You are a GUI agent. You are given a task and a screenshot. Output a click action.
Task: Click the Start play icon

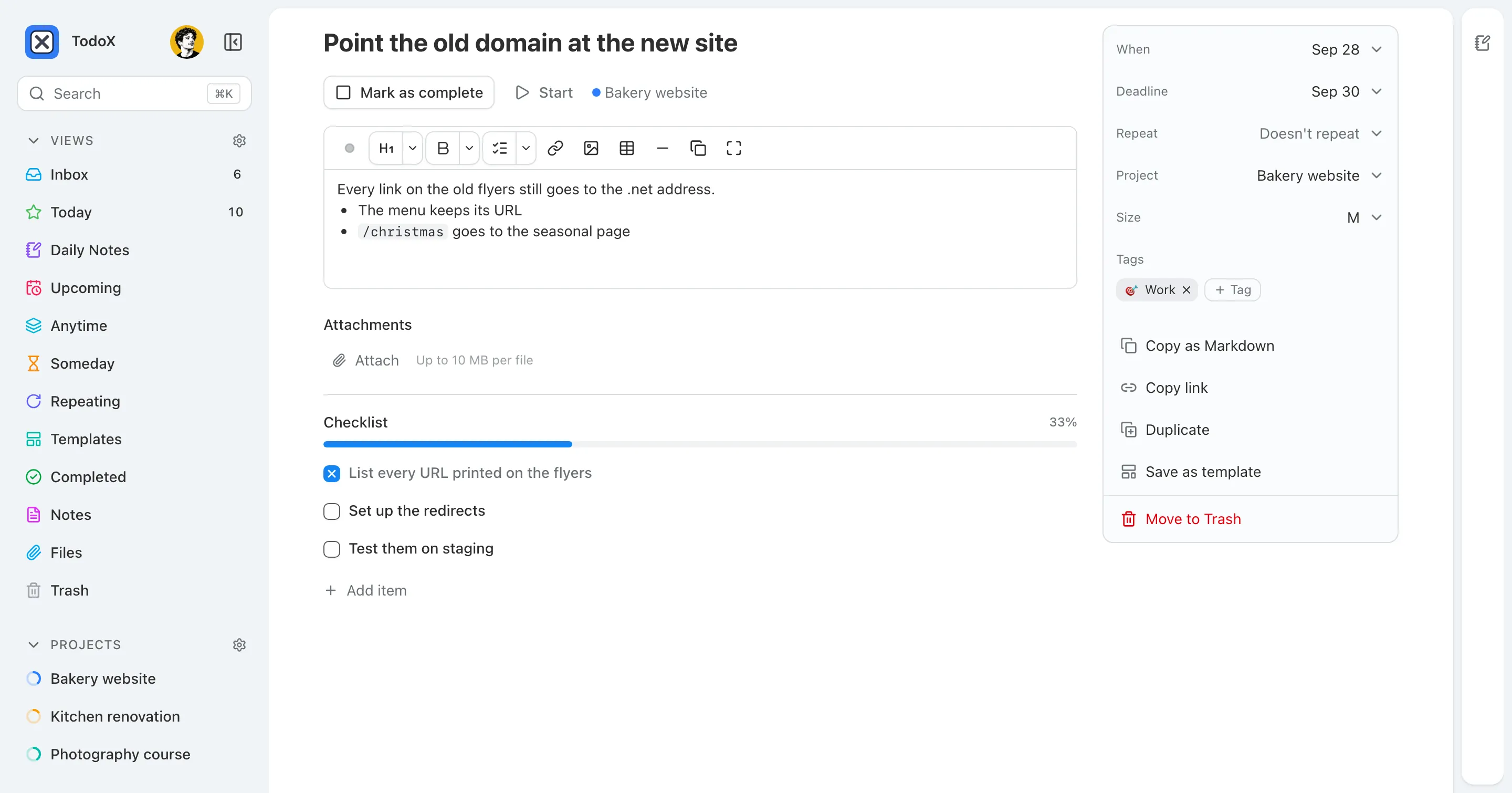[x=522, y=93]
